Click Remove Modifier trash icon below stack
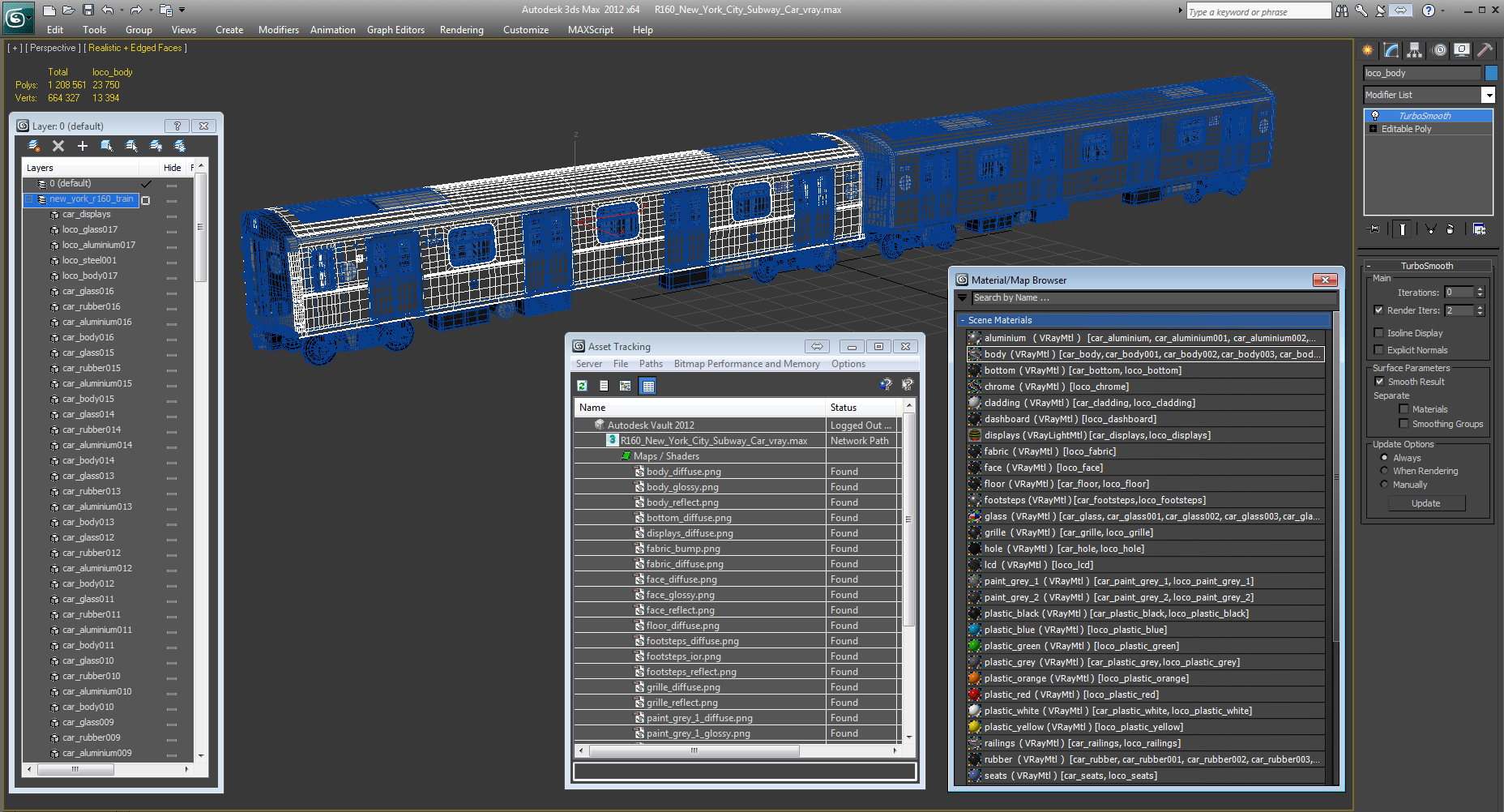Image resolution: width=1504 pixels, height=812 pixels. [x=1451, y=229]
